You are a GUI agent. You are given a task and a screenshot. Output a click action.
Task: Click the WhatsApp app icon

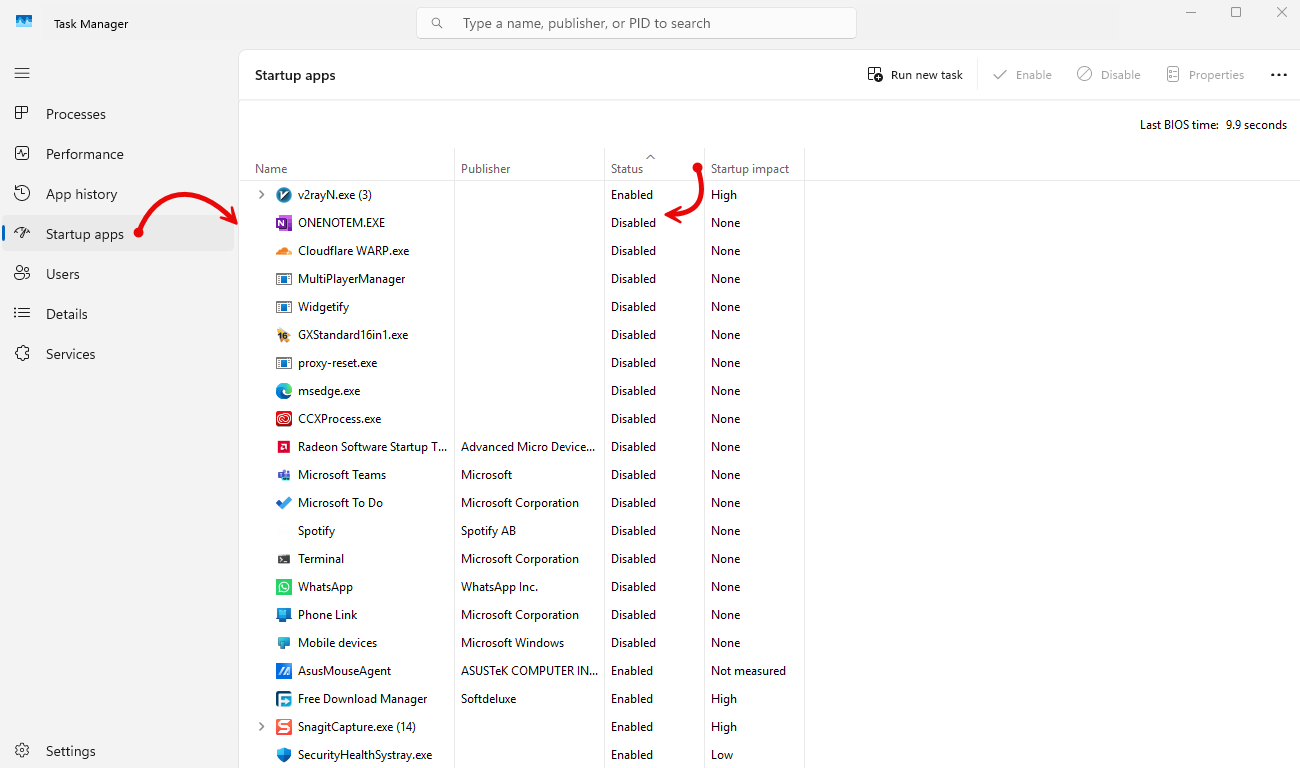283,587
